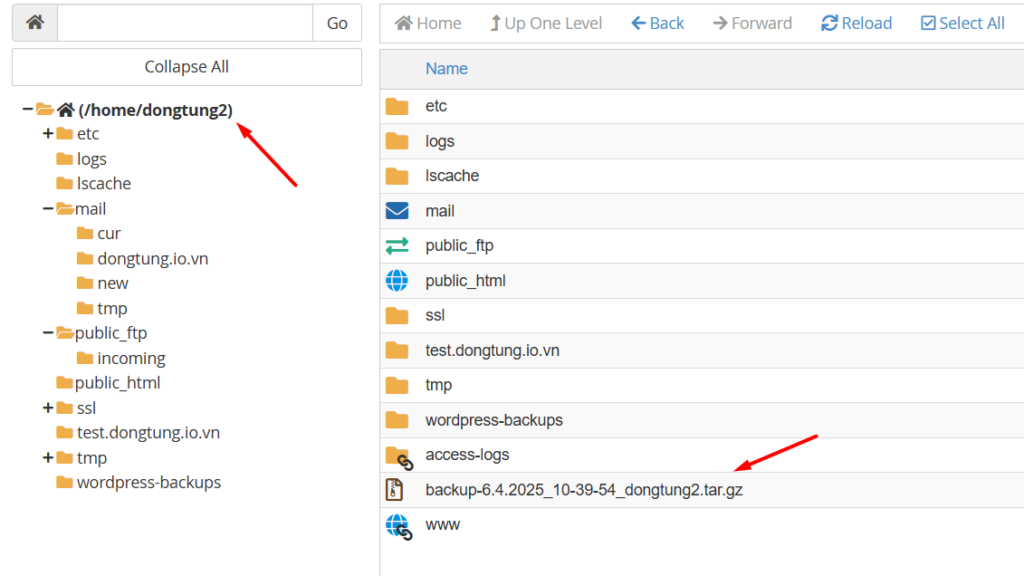Expand the tmp folder under home
This screenshot has height=576, width=1024.
[48, 458]
